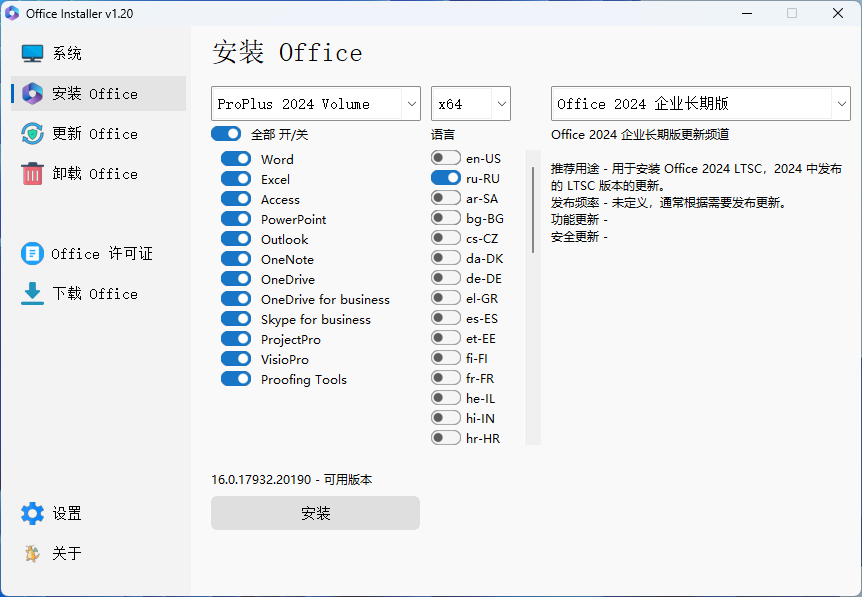The image size is (862, 597).
Task: Click the language list scrollbar thumb
Action: (x=533, y=210)
